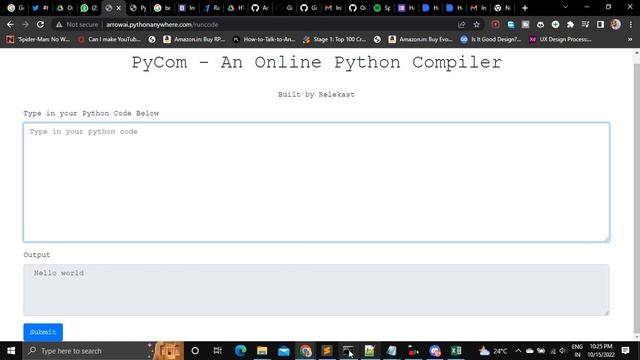Image resolution: width=640 pixels, height=360 pixels.
Task: Go forward to the next page
Action: (x=25, y=24)
